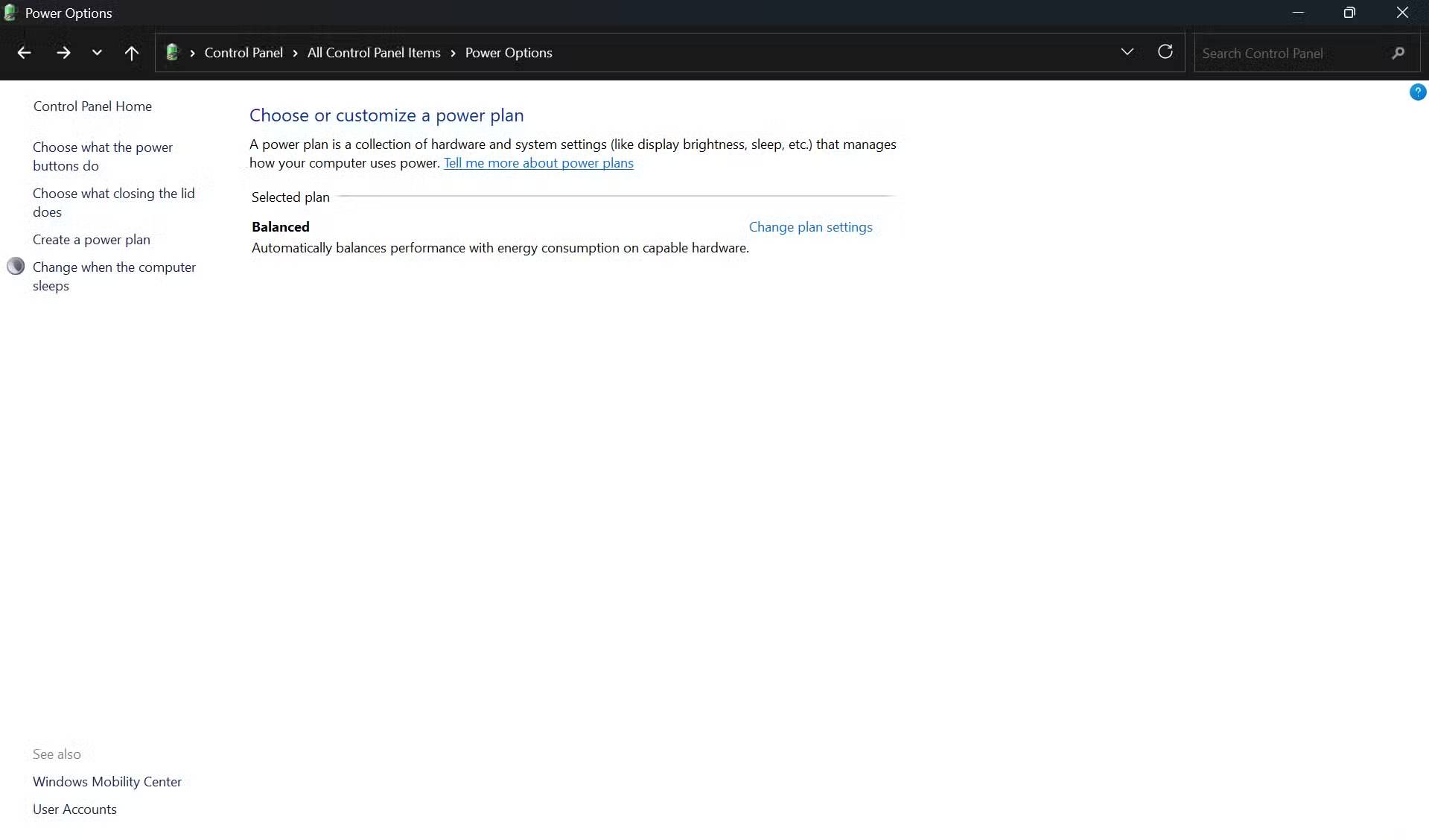Click in the Search Control Panel field

pos(1288,54)
